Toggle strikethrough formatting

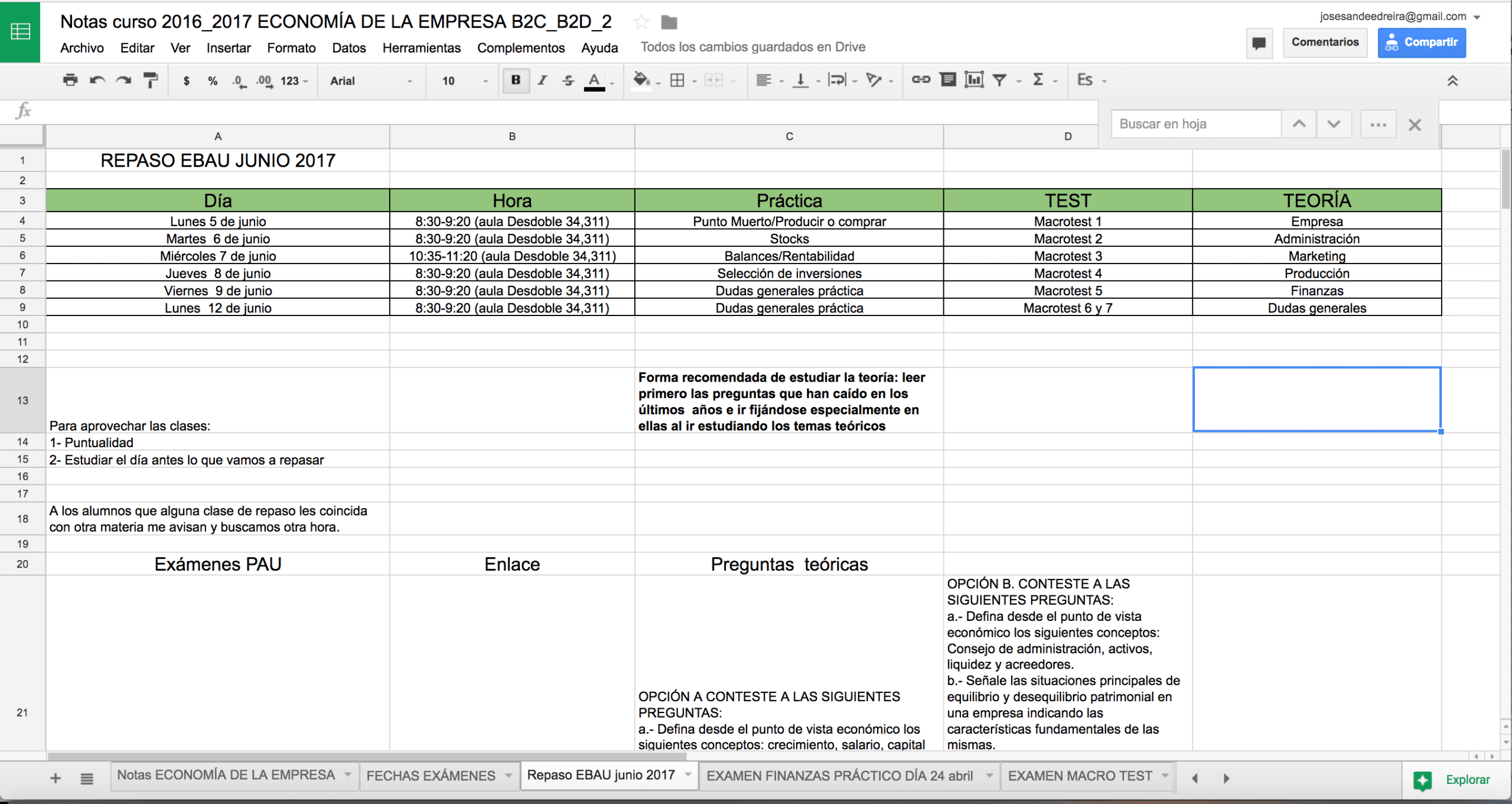(x=568, y=80)
